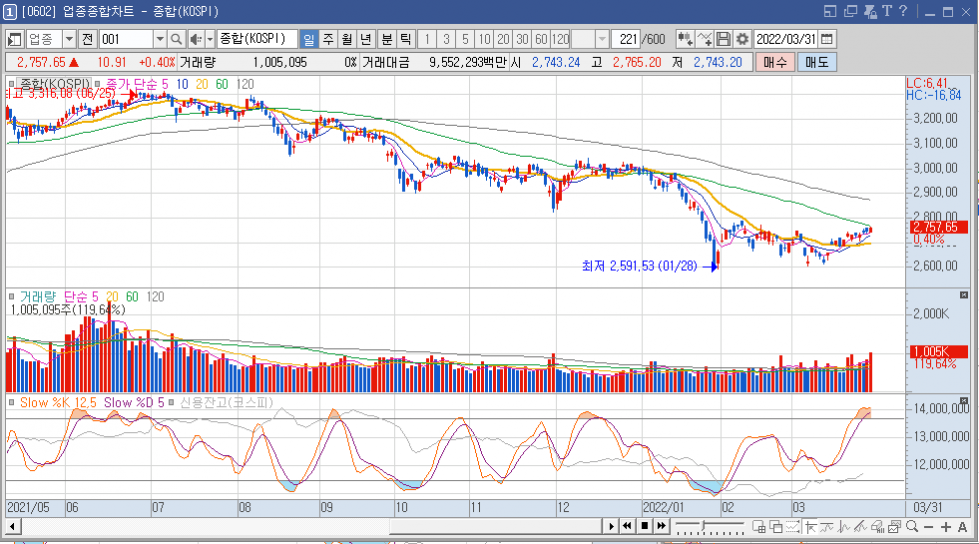Click the 매수 buy button

click(775, 62)
